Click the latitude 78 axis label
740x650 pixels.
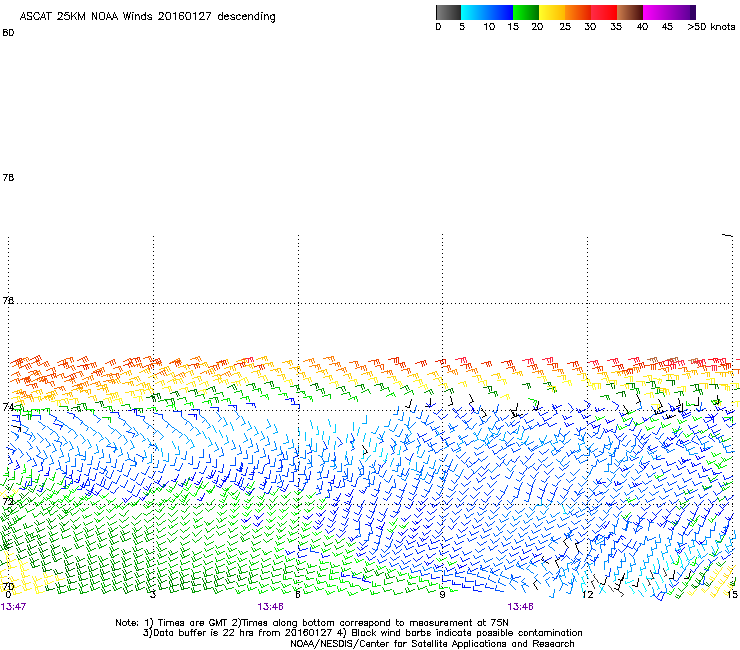[8, 177]
